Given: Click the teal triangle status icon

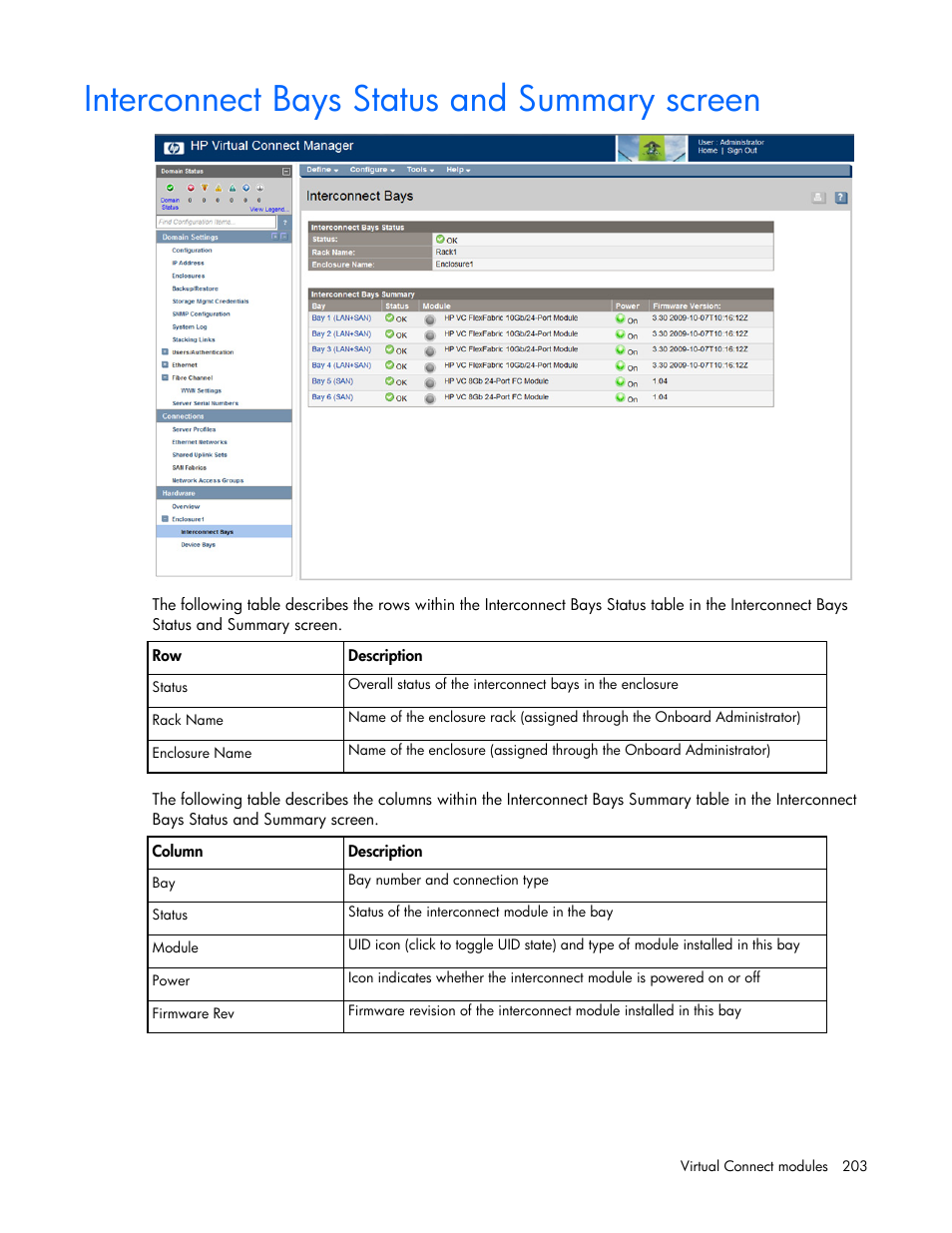Looking at the screenshot, I should [x=233, y=188].
